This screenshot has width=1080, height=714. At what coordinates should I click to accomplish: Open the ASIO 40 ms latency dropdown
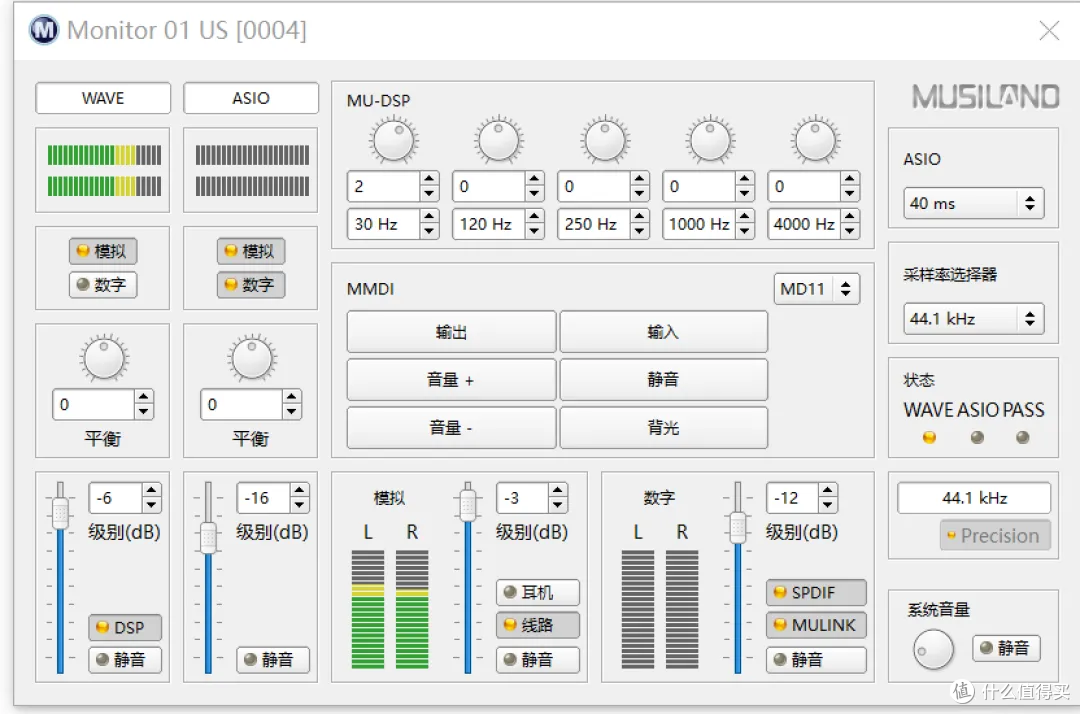coord(973,203)
